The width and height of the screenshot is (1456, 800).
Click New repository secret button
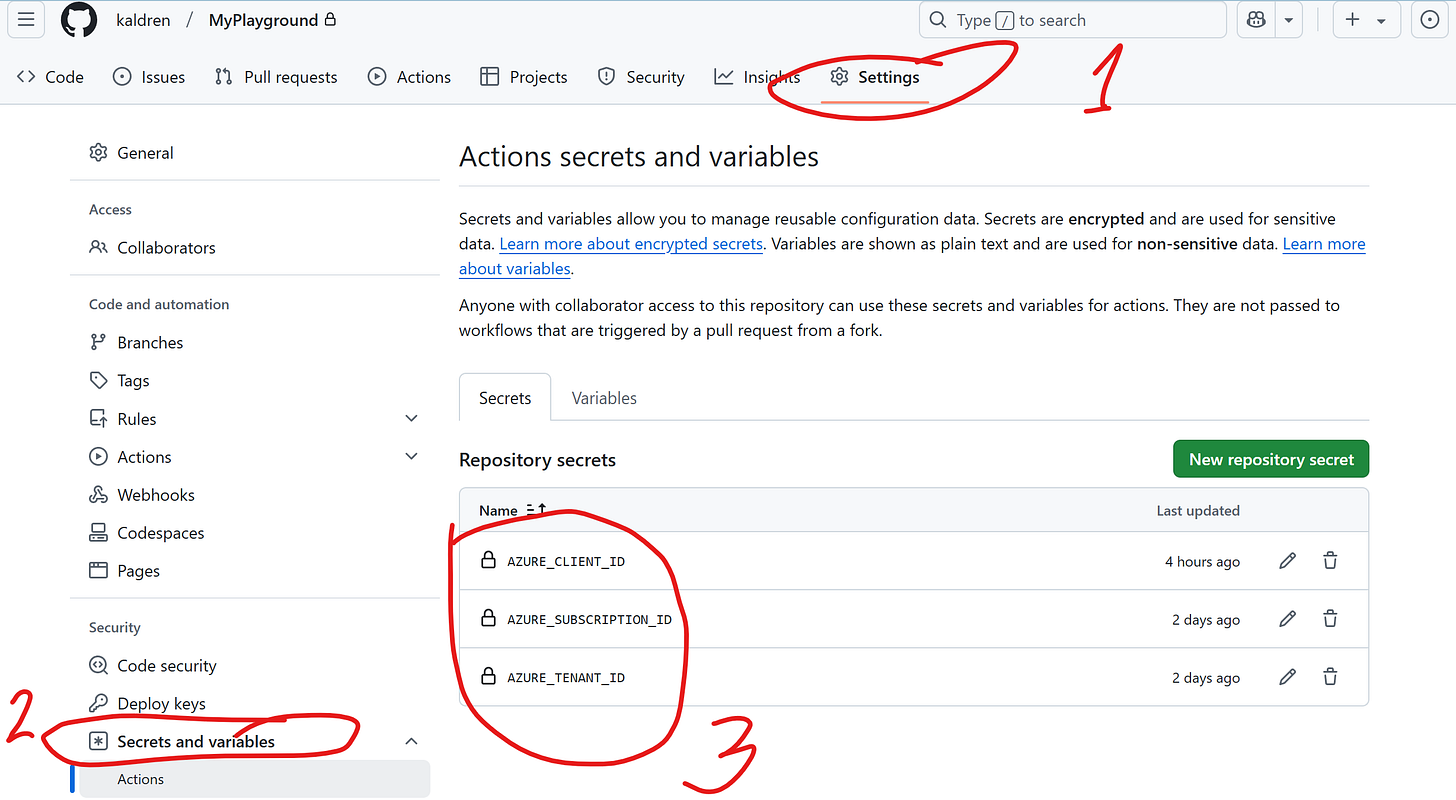click(x=1271, y=460)
